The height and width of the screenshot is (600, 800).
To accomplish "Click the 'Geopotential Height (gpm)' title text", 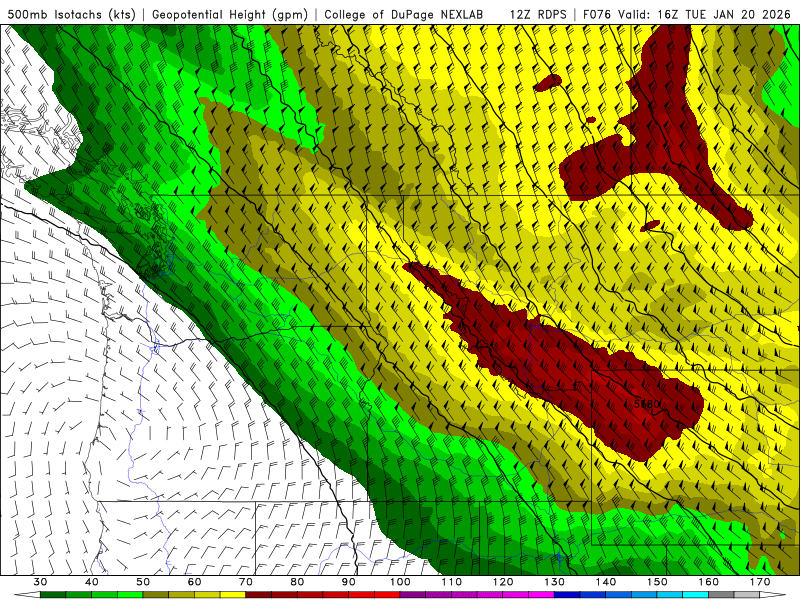I will pos(230,14).
